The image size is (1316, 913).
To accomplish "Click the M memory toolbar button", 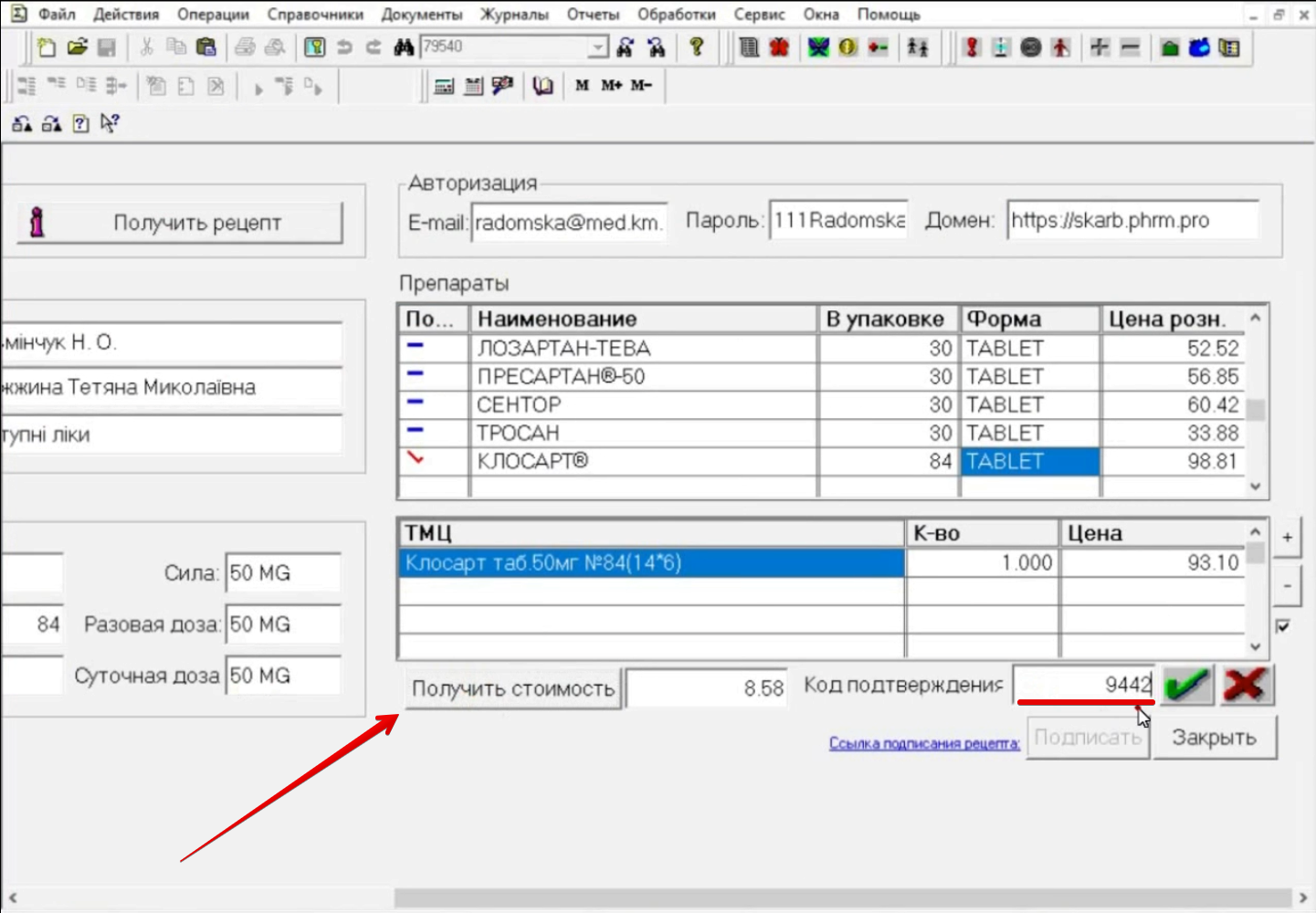I will coord(583,86).
